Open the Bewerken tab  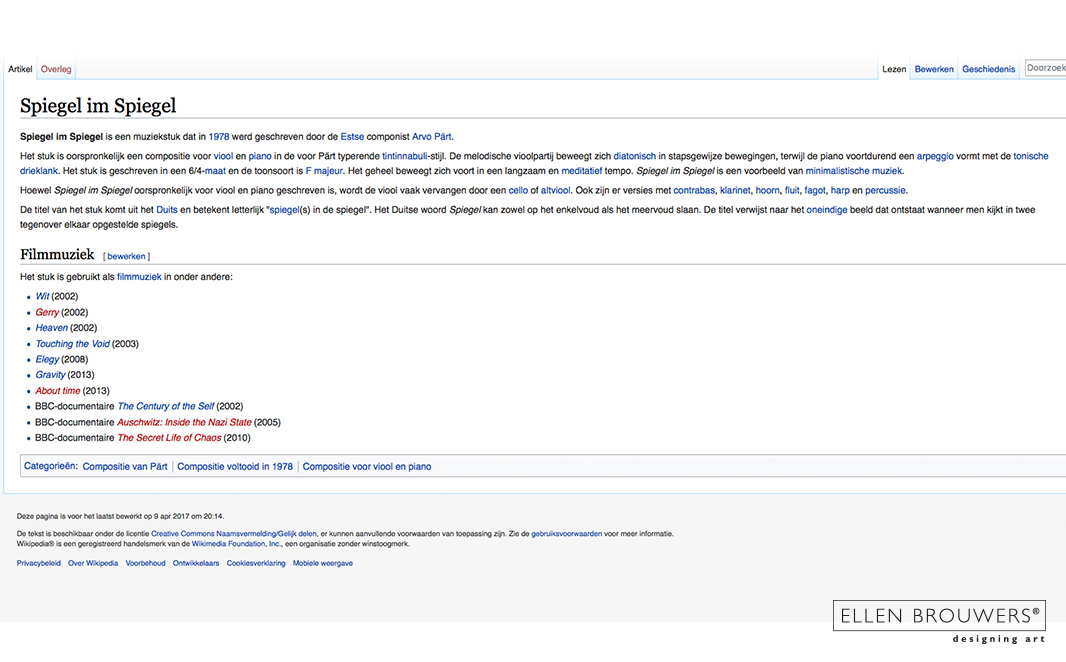pos(934,69)
